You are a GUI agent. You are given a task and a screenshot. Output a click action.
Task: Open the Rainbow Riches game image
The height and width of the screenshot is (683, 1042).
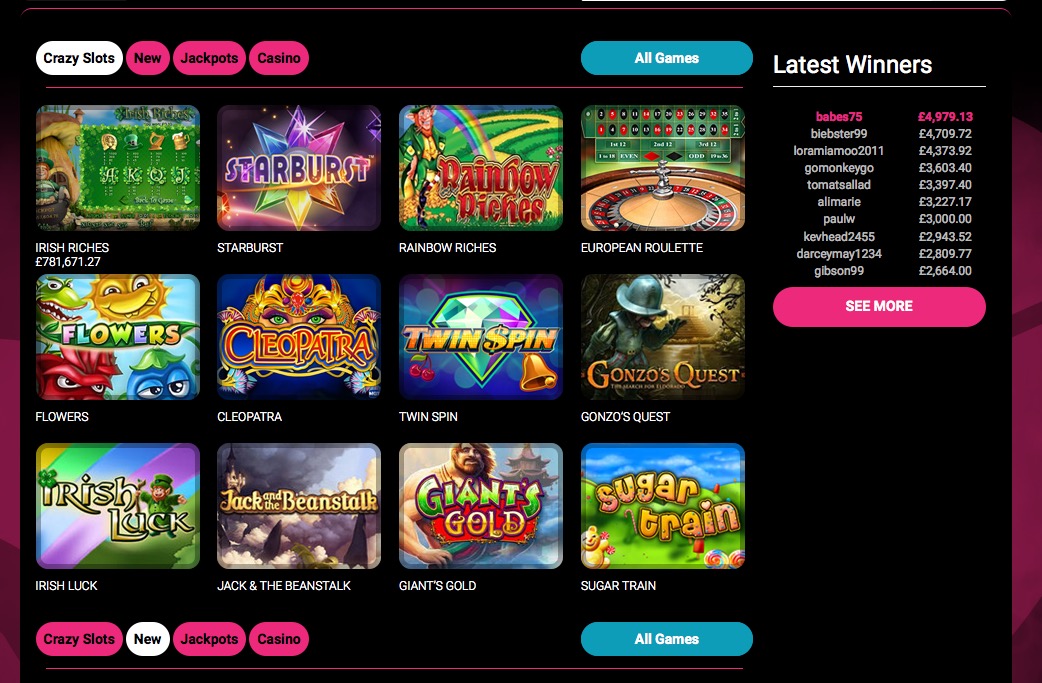tap(480, 168)
